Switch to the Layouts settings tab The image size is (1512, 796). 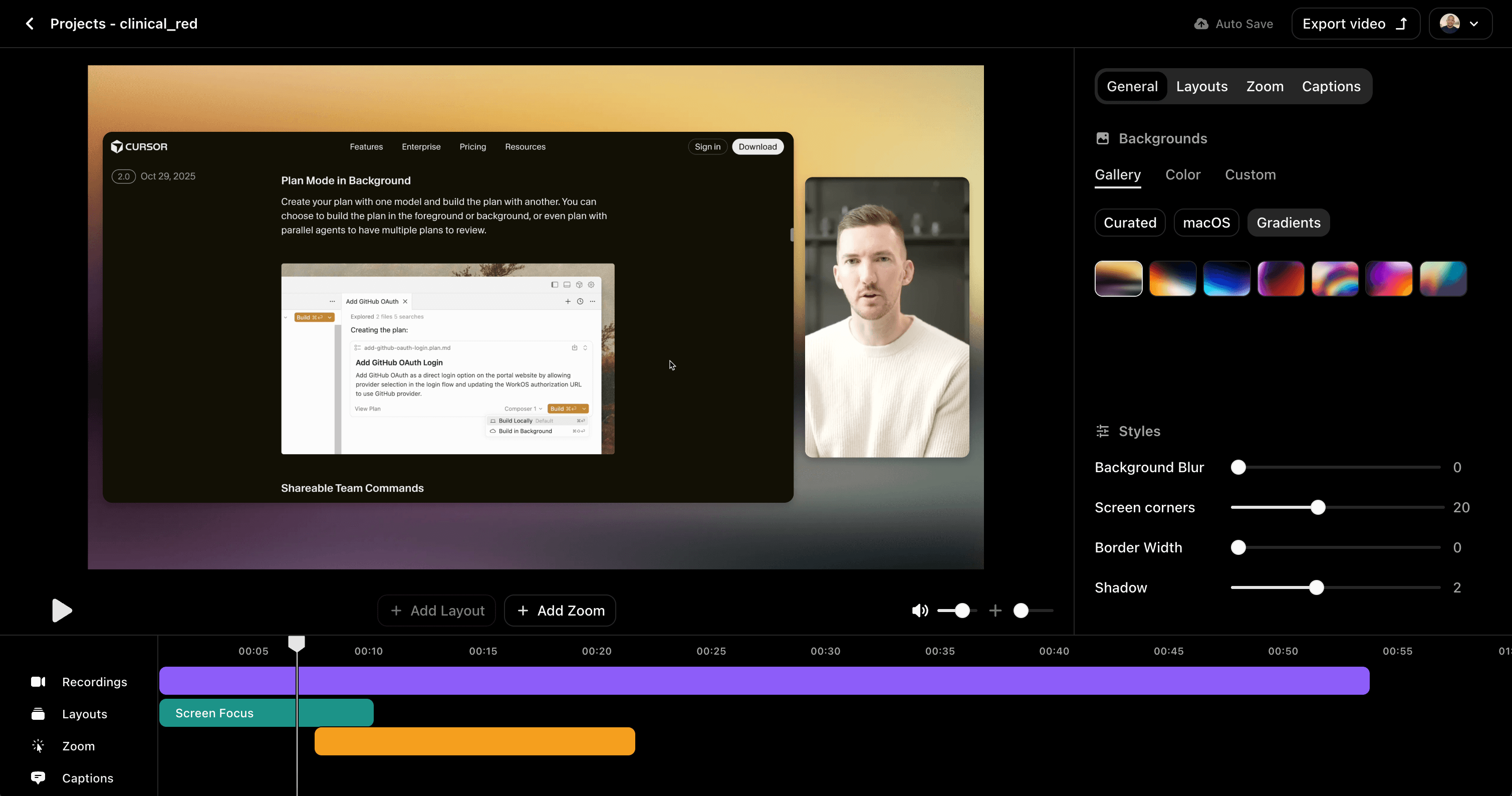pos(1201,86)
